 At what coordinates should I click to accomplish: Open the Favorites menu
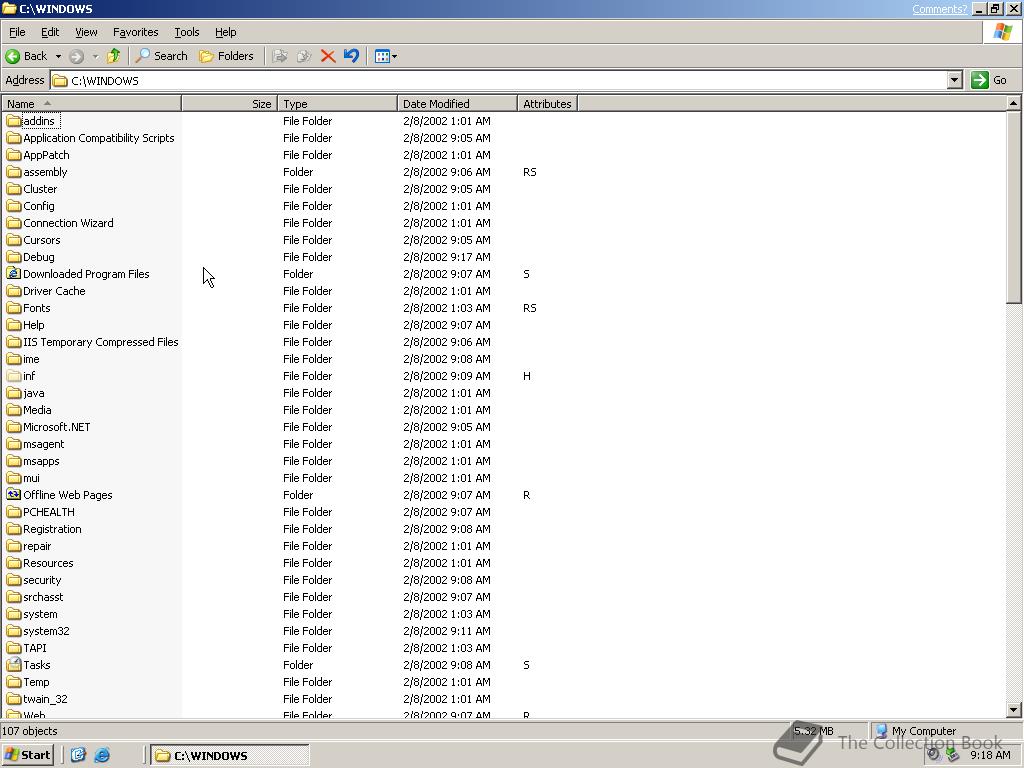[x=135, y=32]
